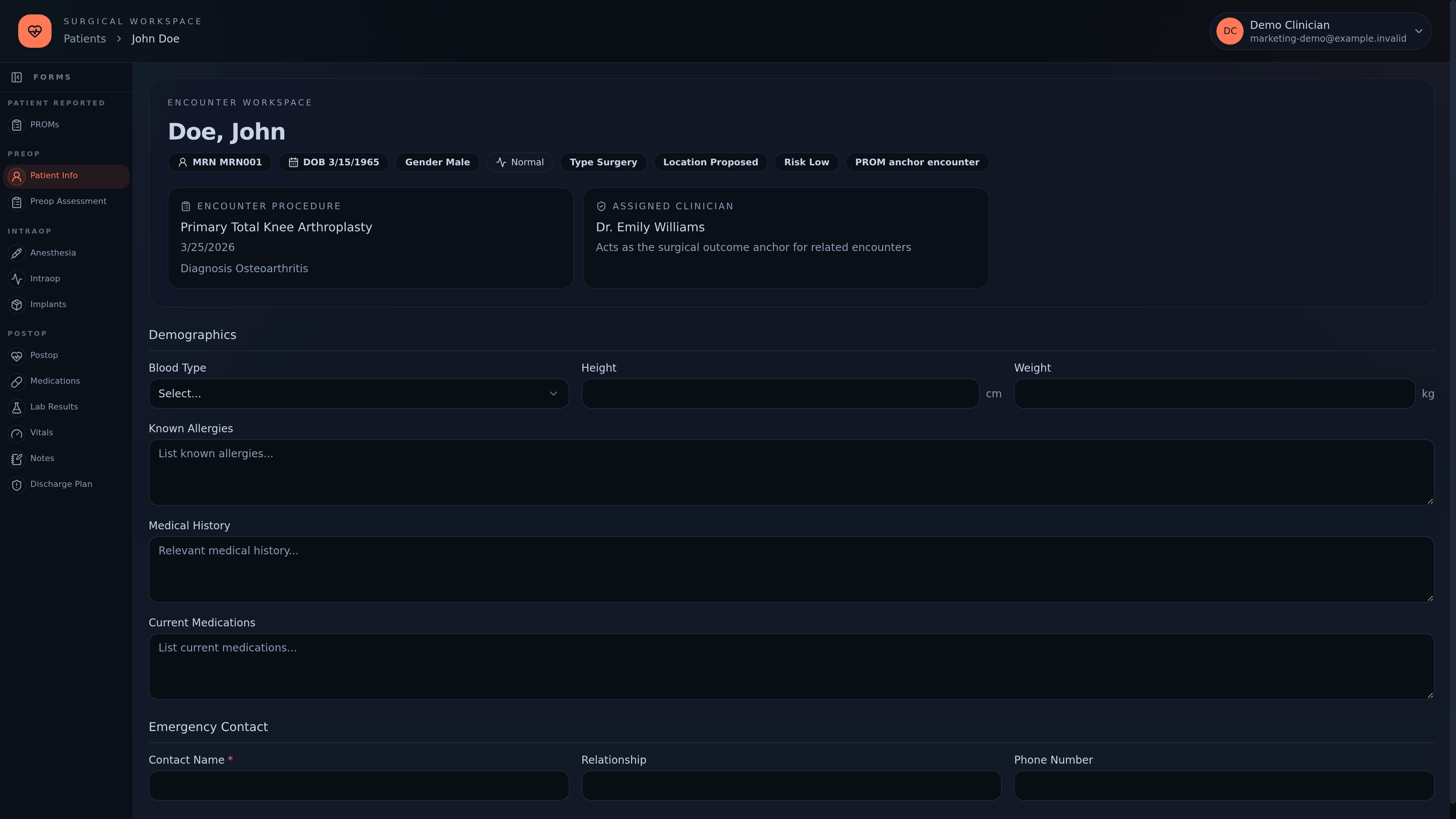The height and width of the screenshot is (819, 1456).
Task: Click the Implants box icon
Action: (x=17, y=304)
